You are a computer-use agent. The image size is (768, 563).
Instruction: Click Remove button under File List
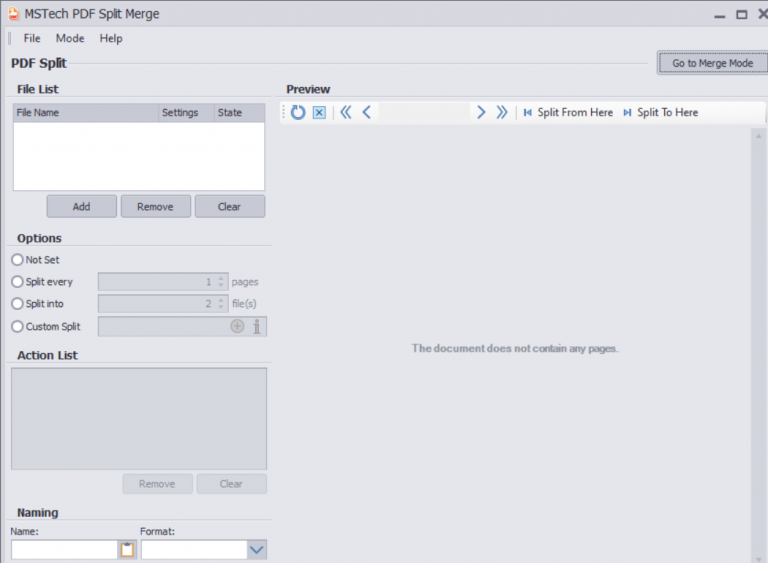coord(156,206)
